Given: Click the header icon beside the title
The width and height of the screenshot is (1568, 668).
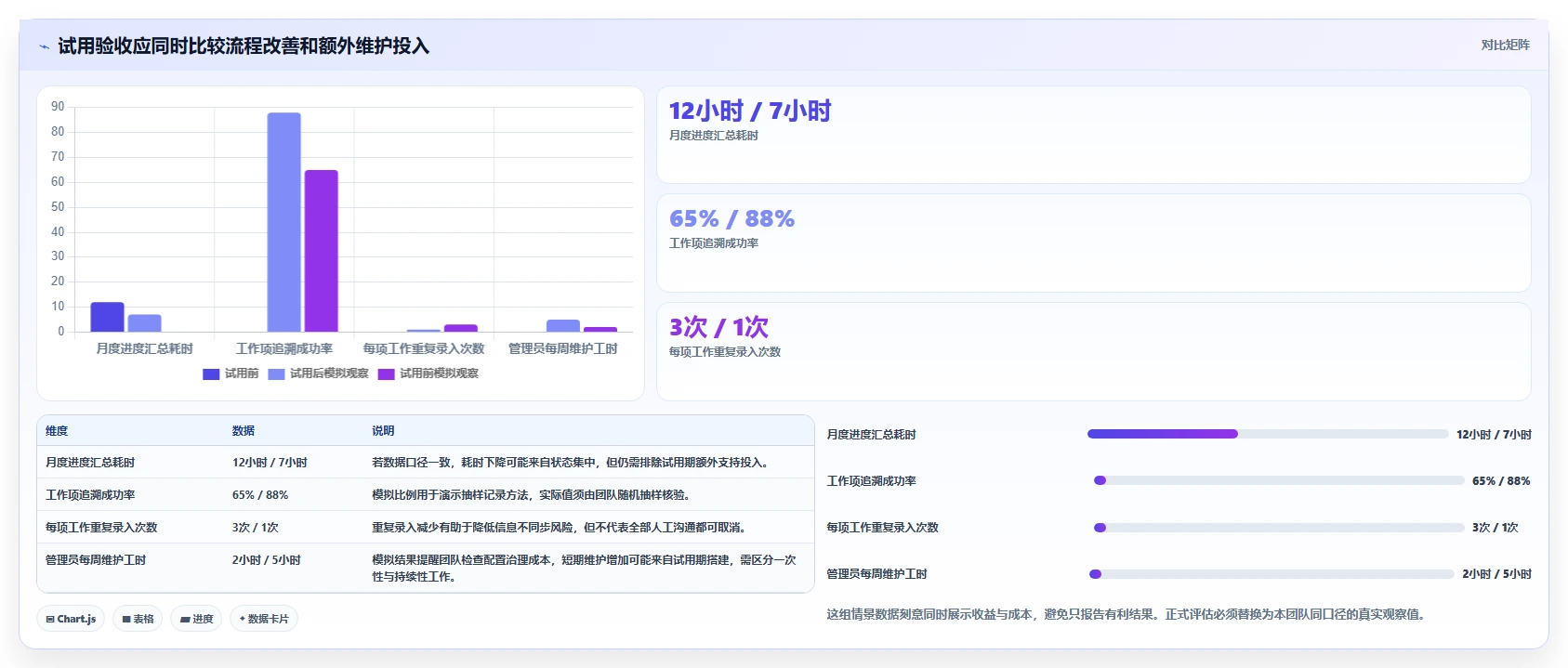Looking at the screenshot, I should click(44, 46).
